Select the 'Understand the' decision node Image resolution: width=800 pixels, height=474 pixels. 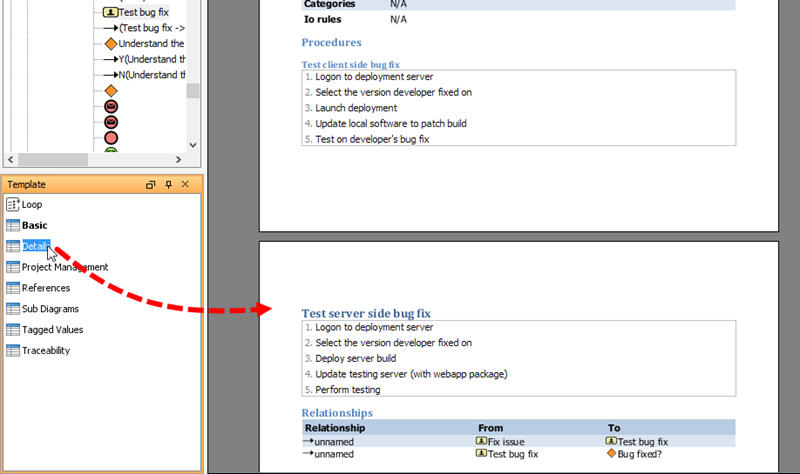tap(150, 44)
